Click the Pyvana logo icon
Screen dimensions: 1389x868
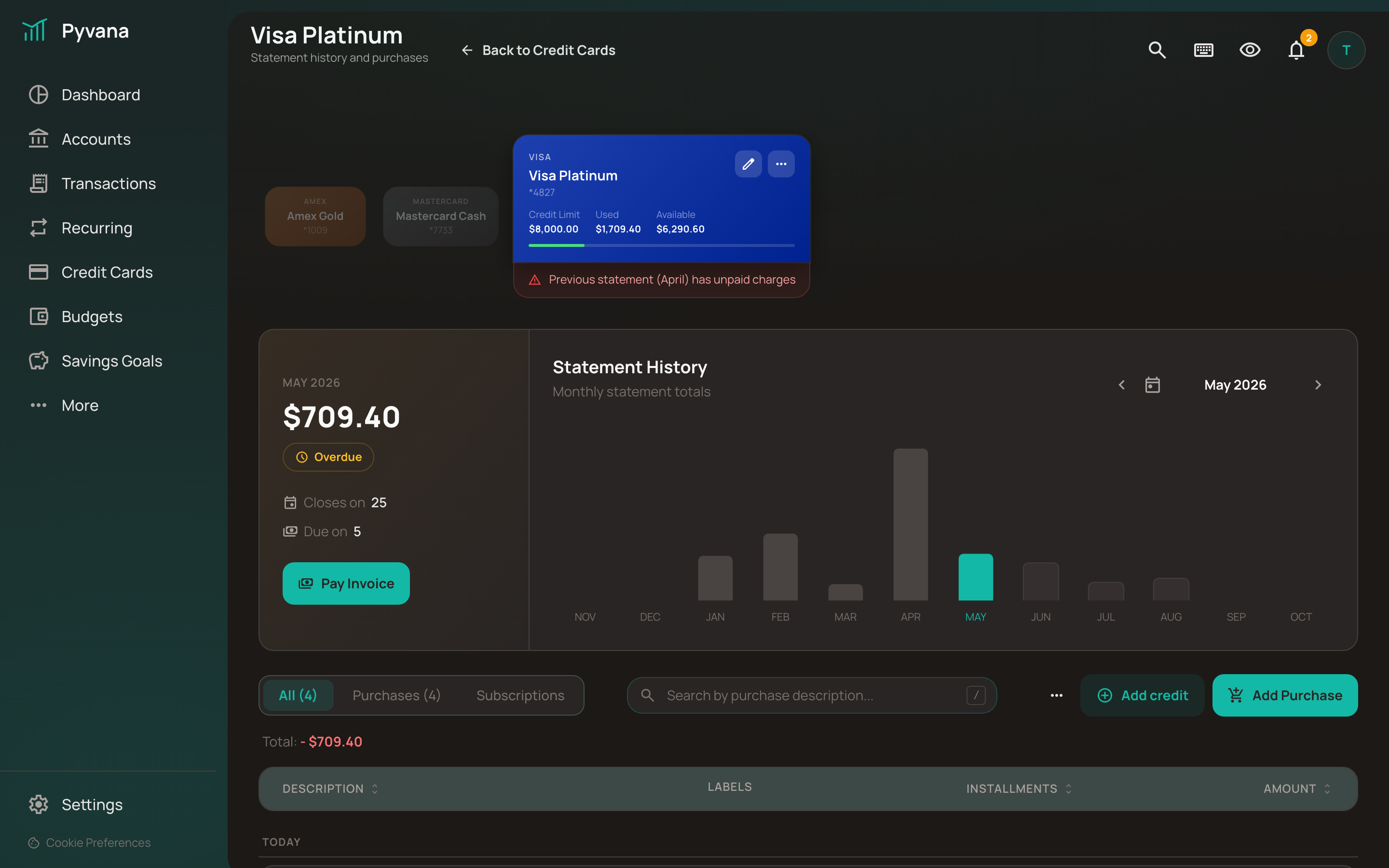click(x=34, y=30)
